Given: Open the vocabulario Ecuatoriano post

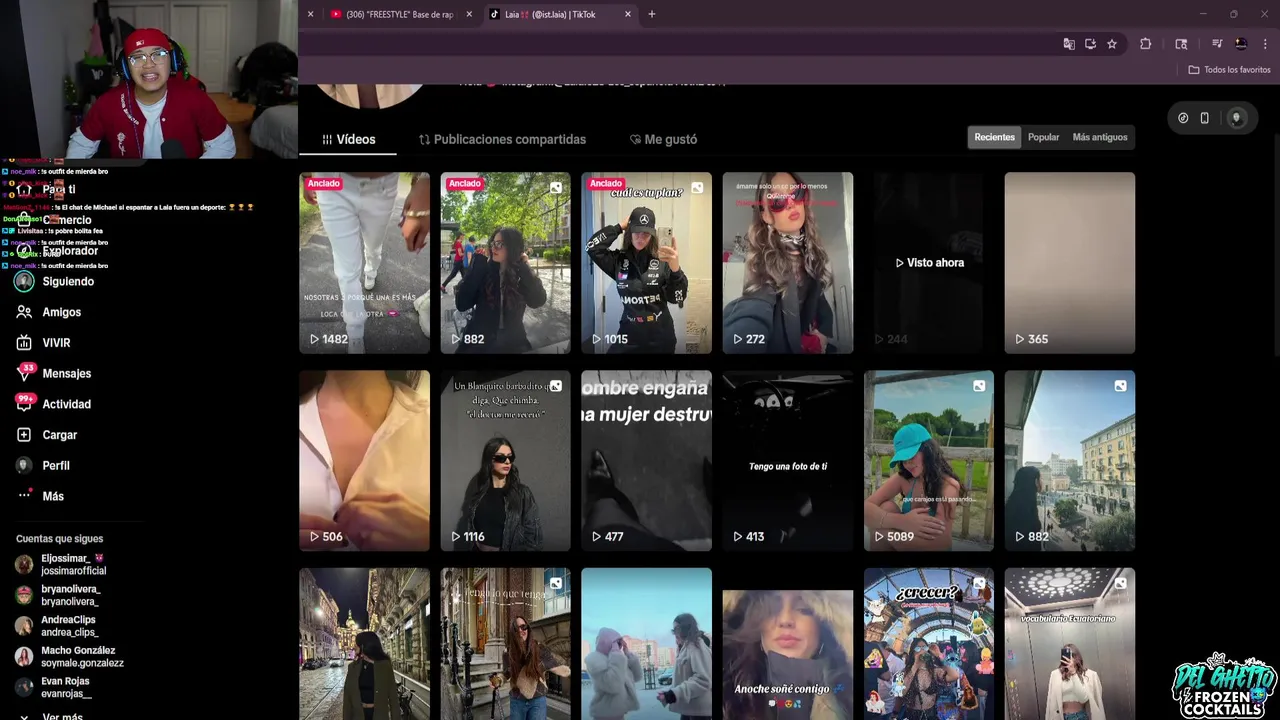Looking at the screenshot, I should 1070,644.
